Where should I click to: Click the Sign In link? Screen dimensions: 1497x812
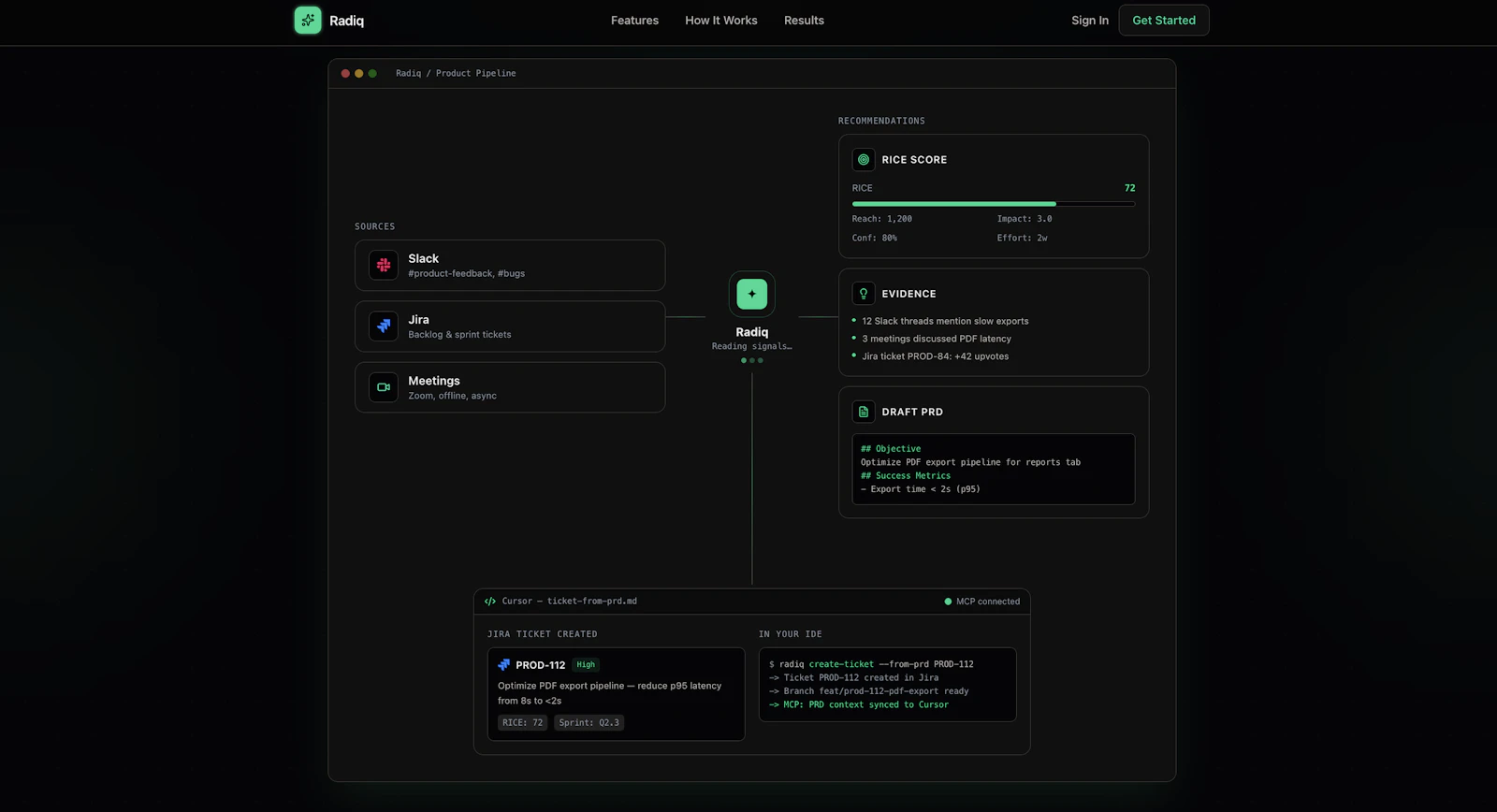pos(1090,21)
